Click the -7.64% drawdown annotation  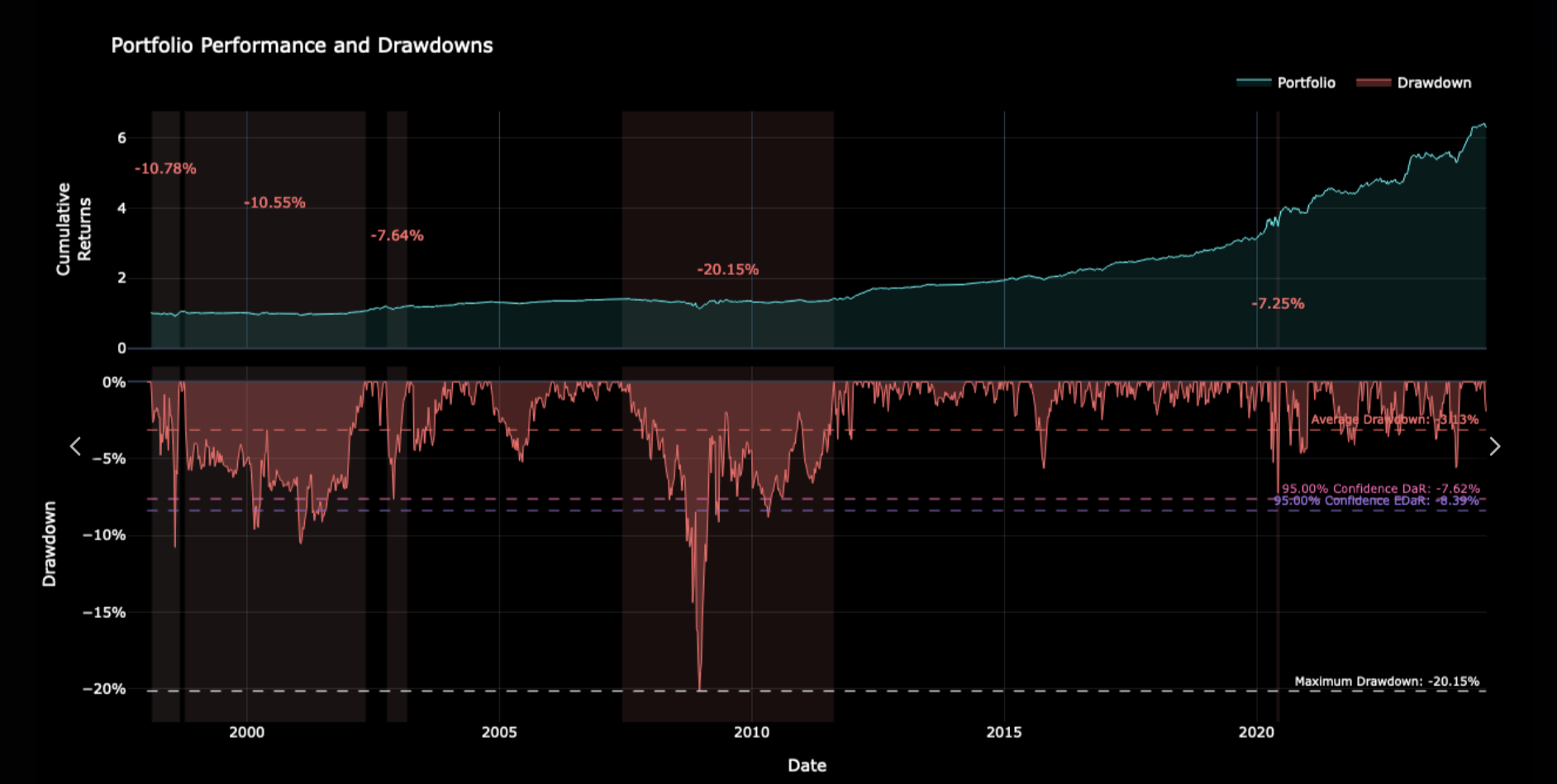tap(397, 235)
